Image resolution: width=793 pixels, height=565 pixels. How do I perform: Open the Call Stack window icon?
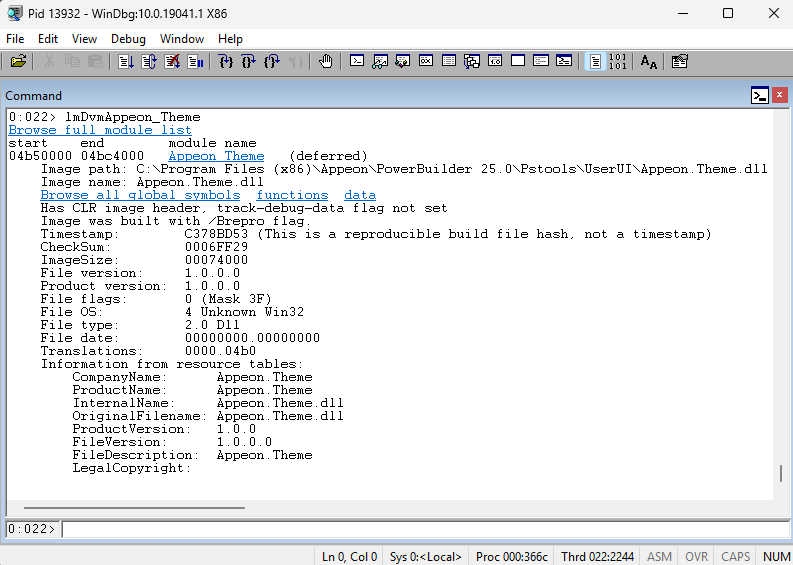tap(472, 62)
